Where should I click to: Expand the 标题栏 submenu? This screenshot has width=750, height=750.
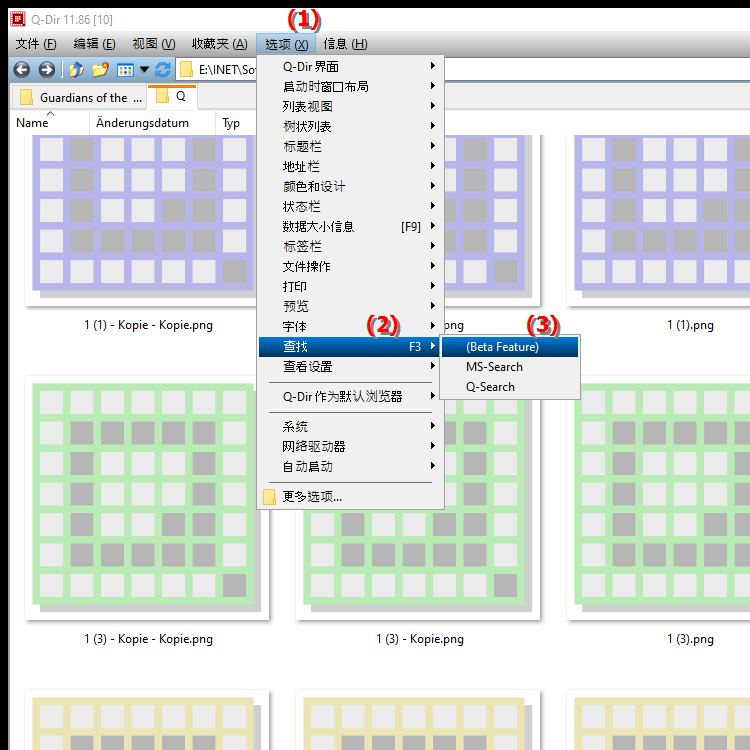(x=350, y=146)
